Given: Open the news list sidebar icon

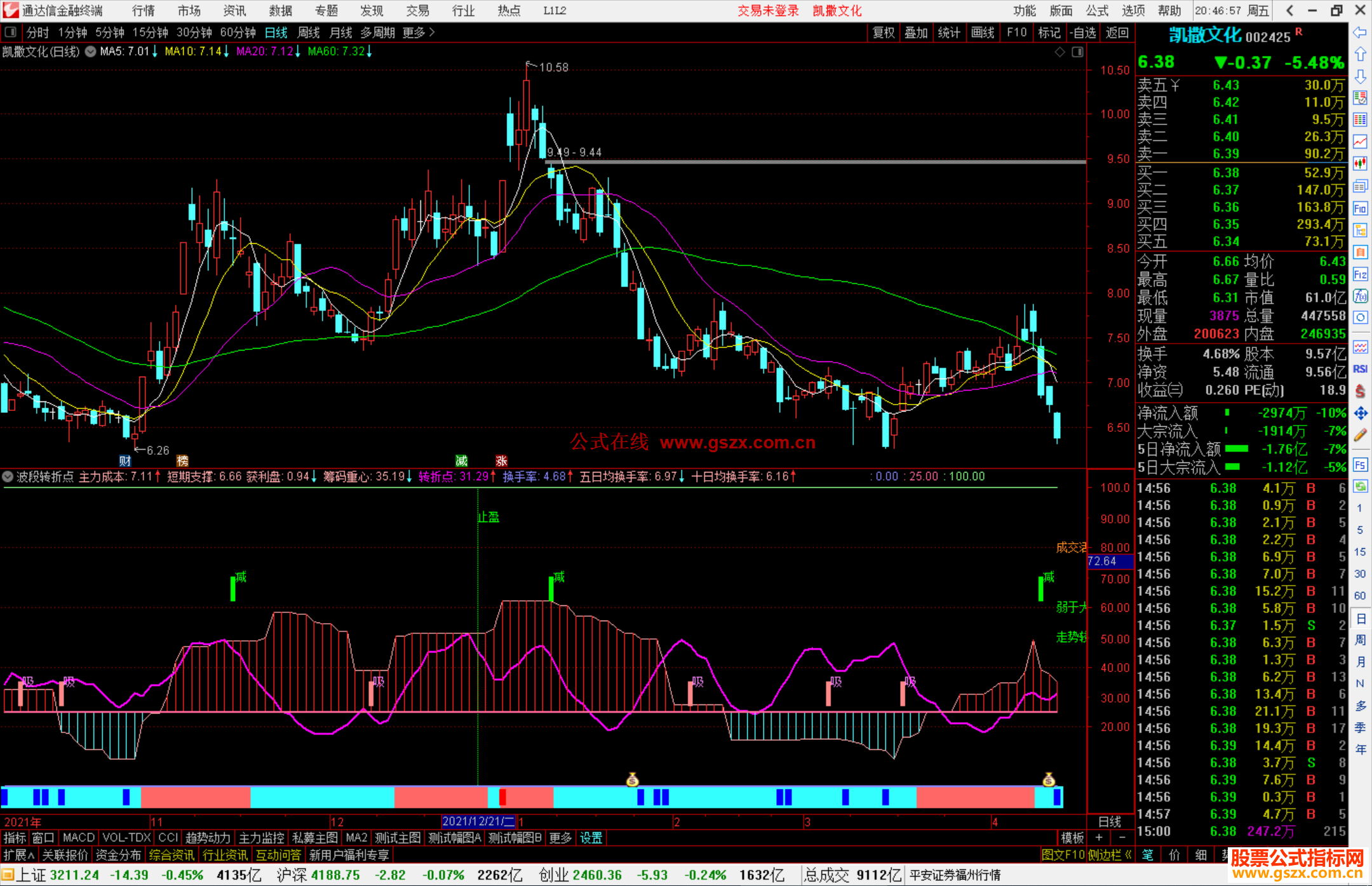Looking at the screenshot, I should pos(1360,186).
